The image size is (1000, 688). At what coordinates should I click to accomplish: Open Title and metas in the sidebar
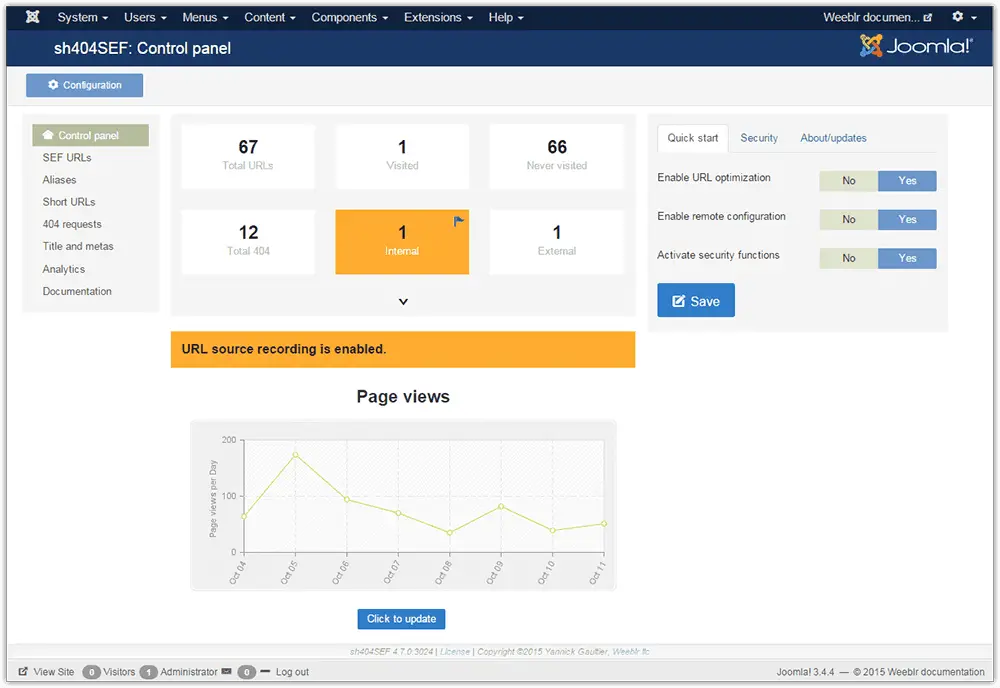[x=78, y=246]
